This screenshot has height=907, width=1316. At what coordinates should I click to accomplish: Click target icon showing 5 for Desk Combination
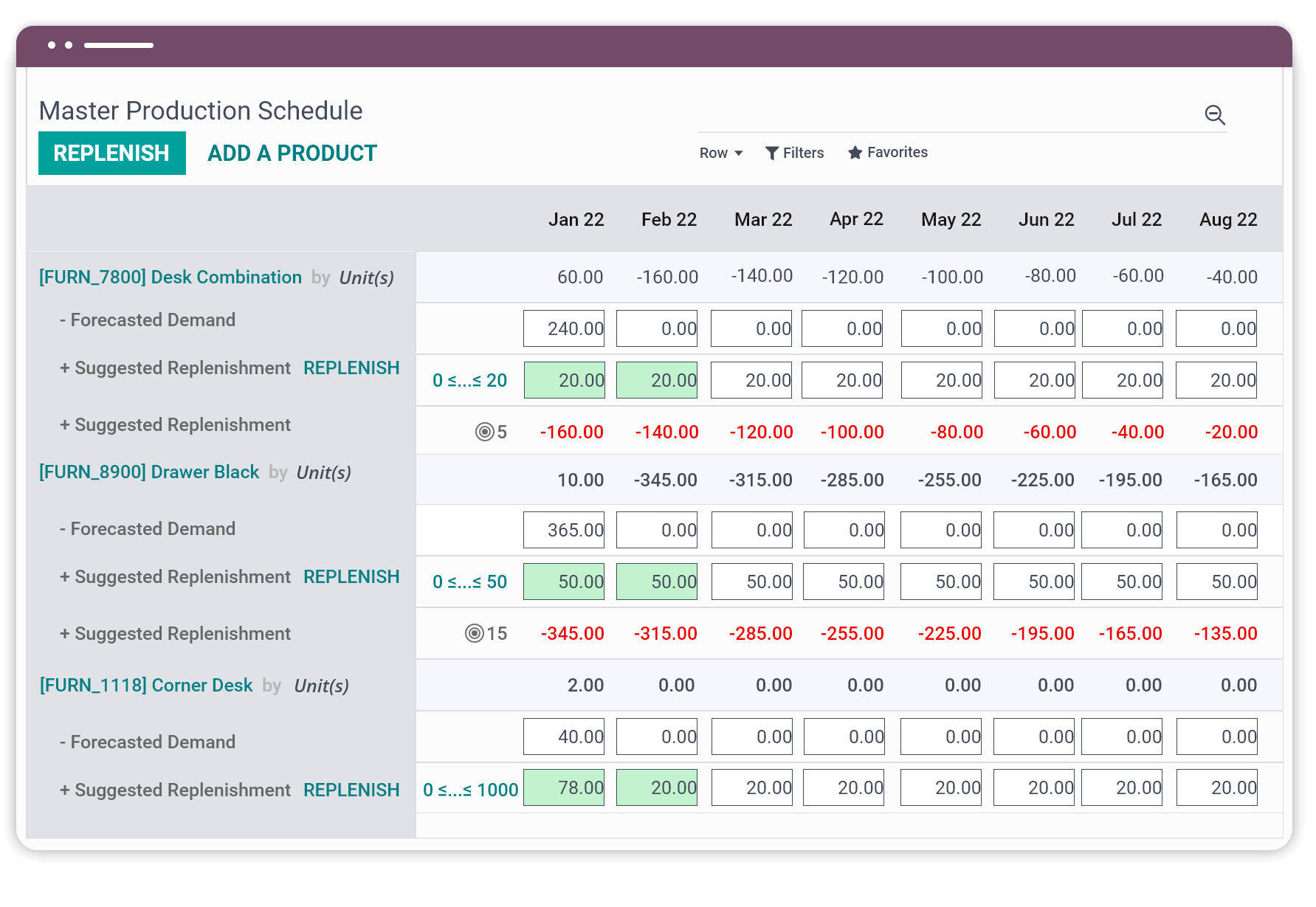(x=484, y=432)
